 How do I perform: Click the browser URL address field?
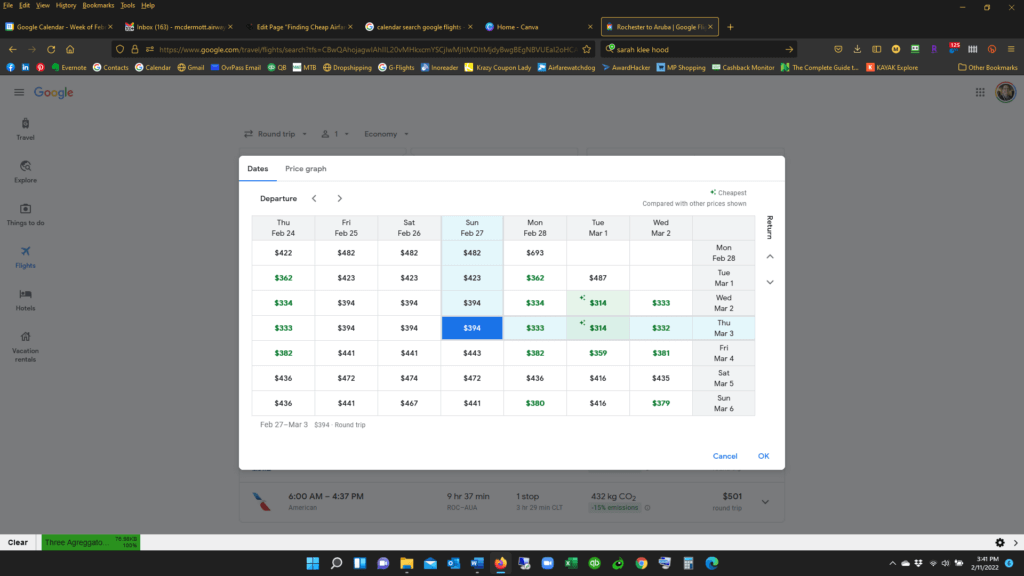pyautogui.click(x=368, y=49)
